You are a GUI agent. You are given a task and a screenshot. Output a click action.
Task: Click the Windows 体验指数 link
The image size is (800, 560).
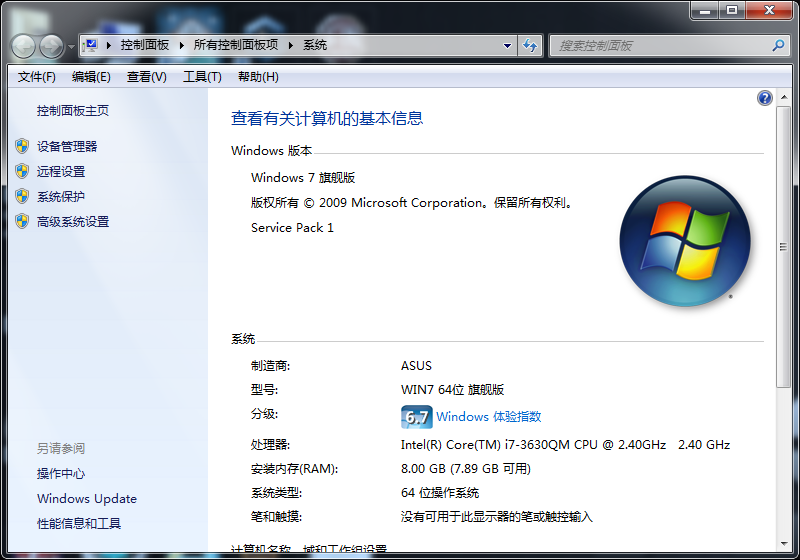[489, 417]
